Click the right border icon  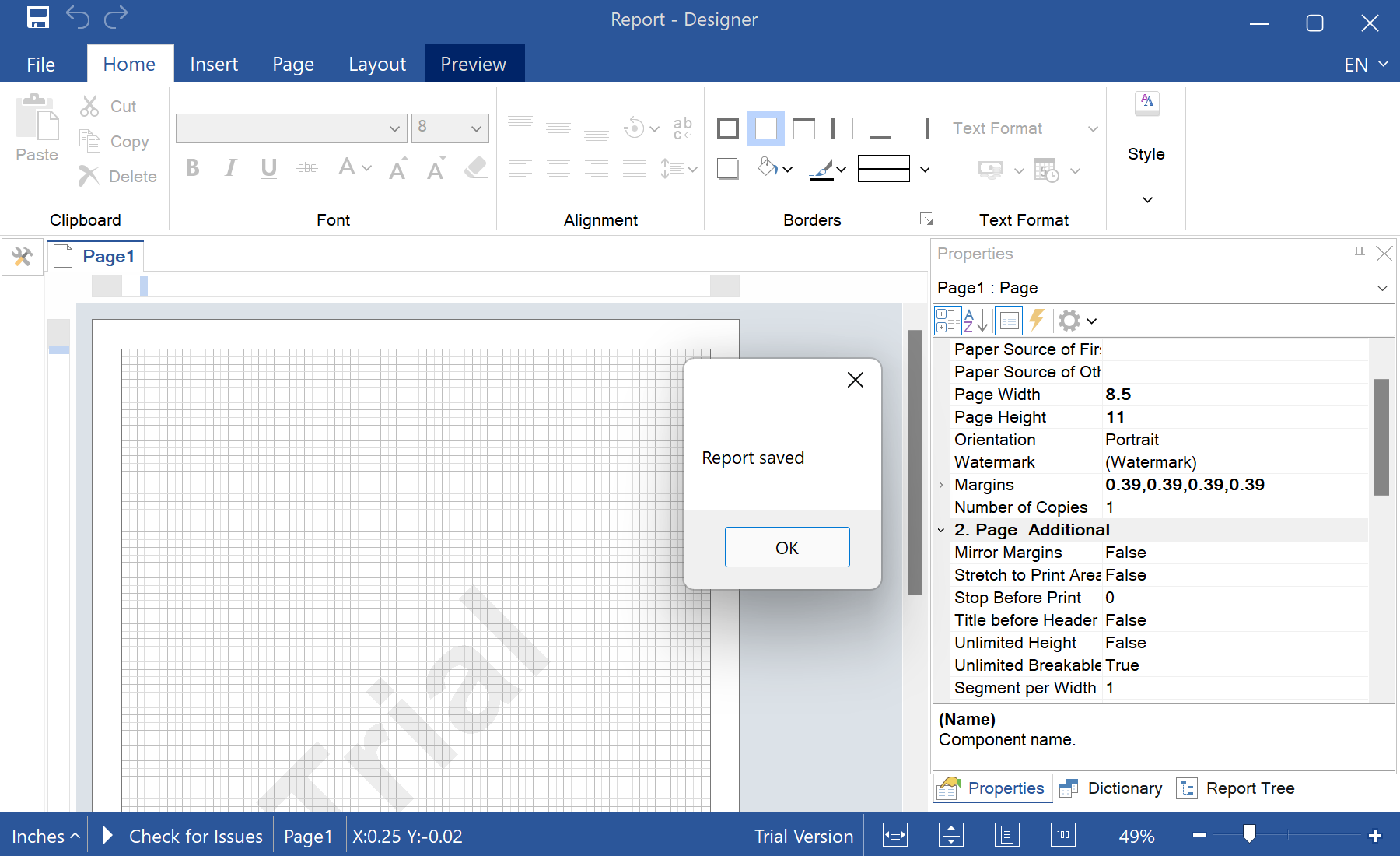click(919, 128)
